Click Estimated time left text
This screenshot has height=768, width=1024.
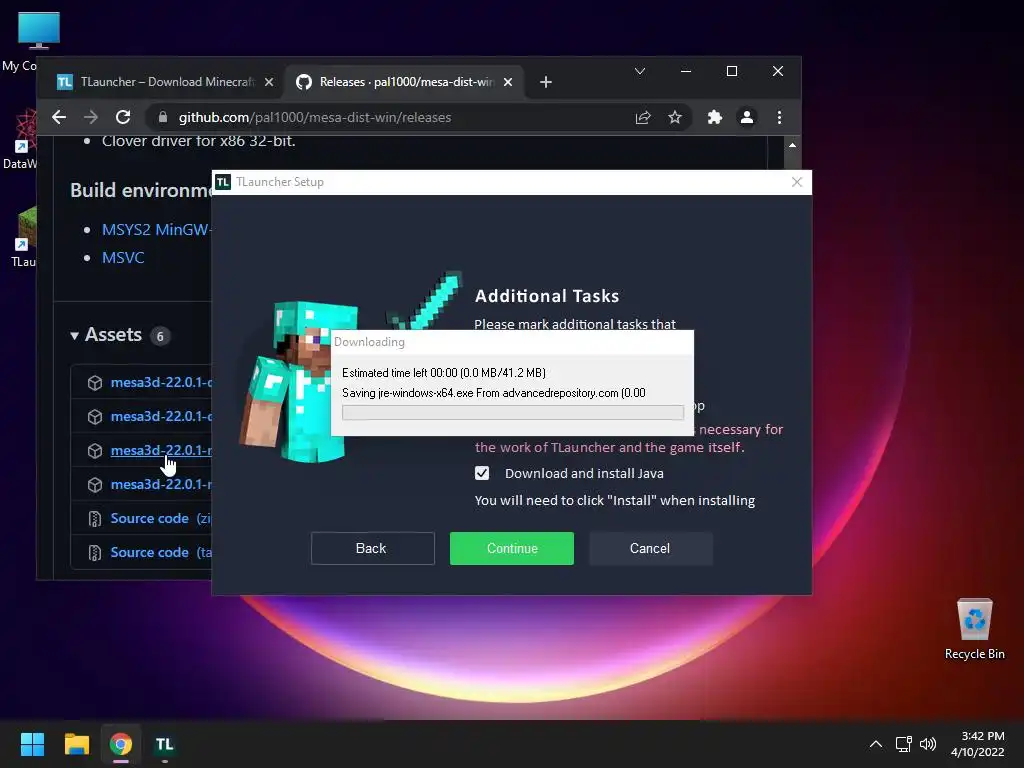pyautogui.click(x=444, y=373)
